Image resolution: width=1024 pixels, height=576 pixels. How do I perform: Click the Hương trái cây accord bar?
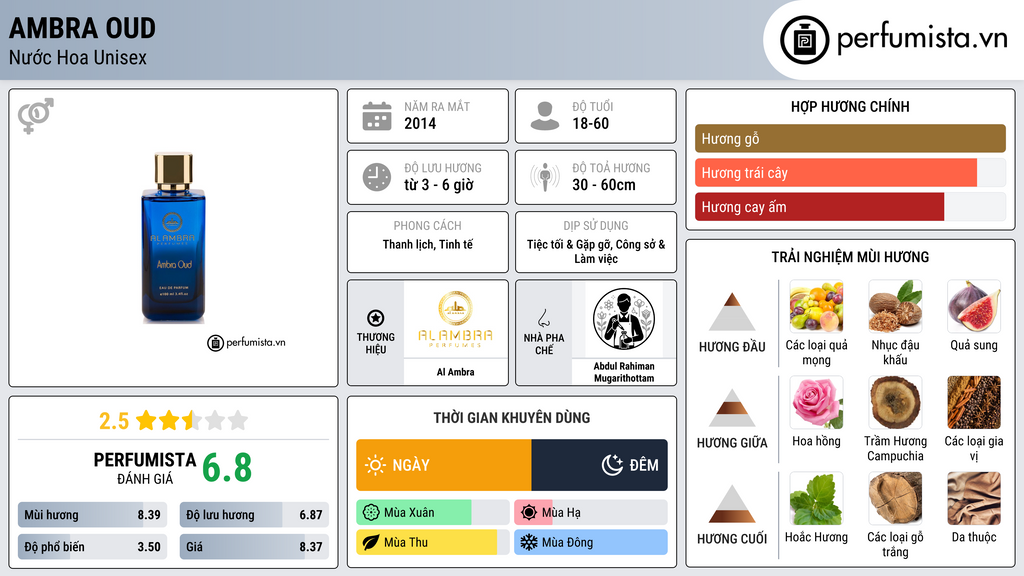click(850, 172)
